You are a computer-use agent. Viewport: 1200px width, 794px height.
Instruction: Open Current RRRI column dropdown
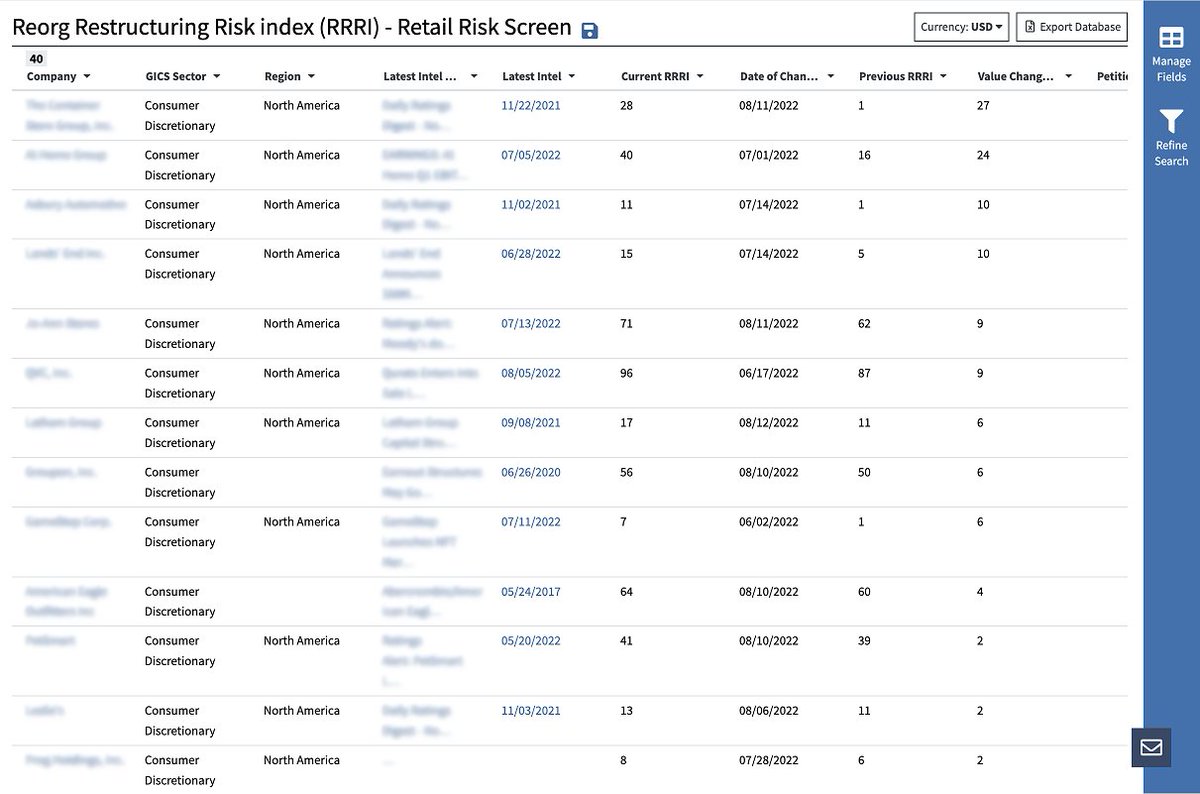pos(700,77)
